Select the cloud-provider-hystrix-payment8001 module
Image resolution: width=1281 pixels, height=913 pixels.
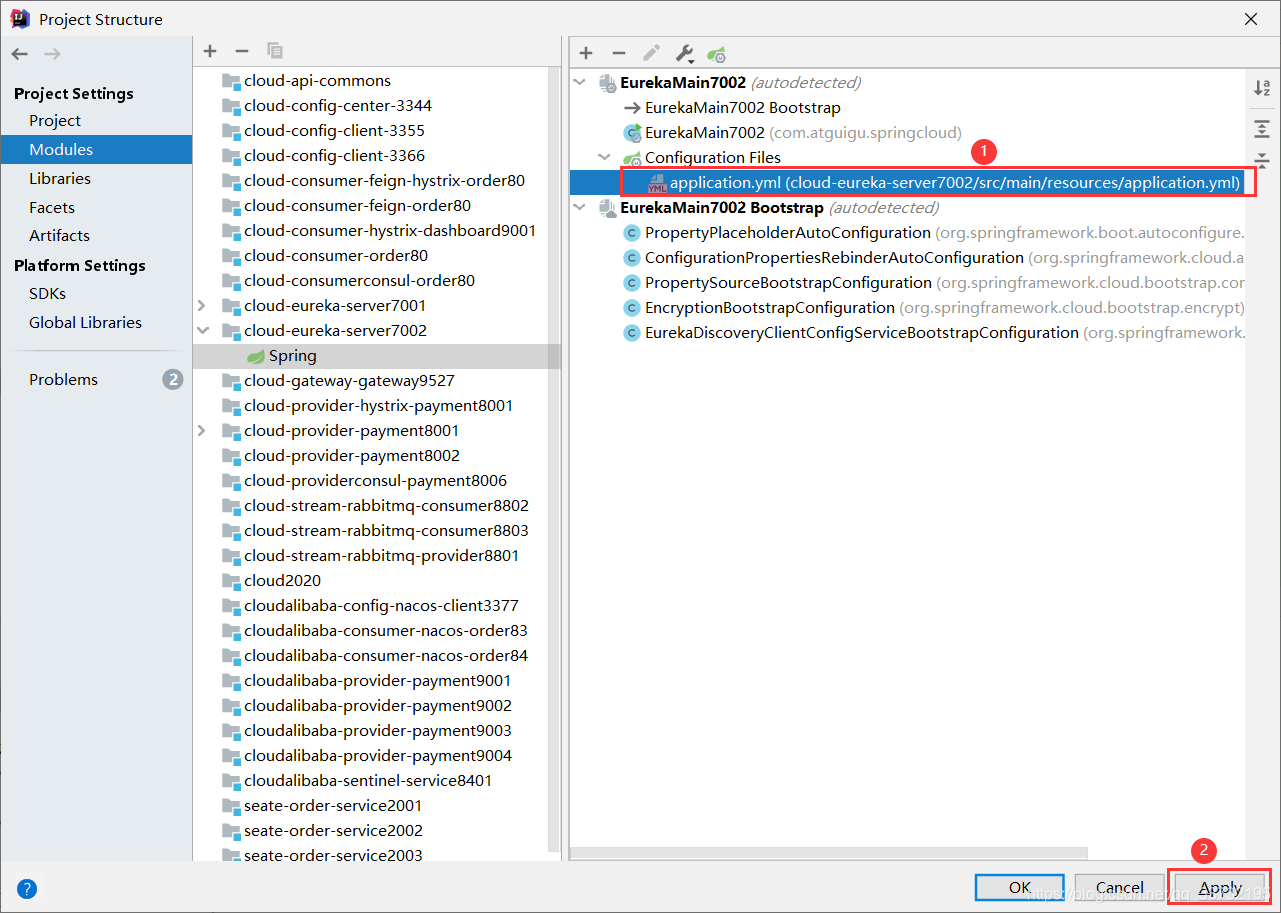[378, 406]
